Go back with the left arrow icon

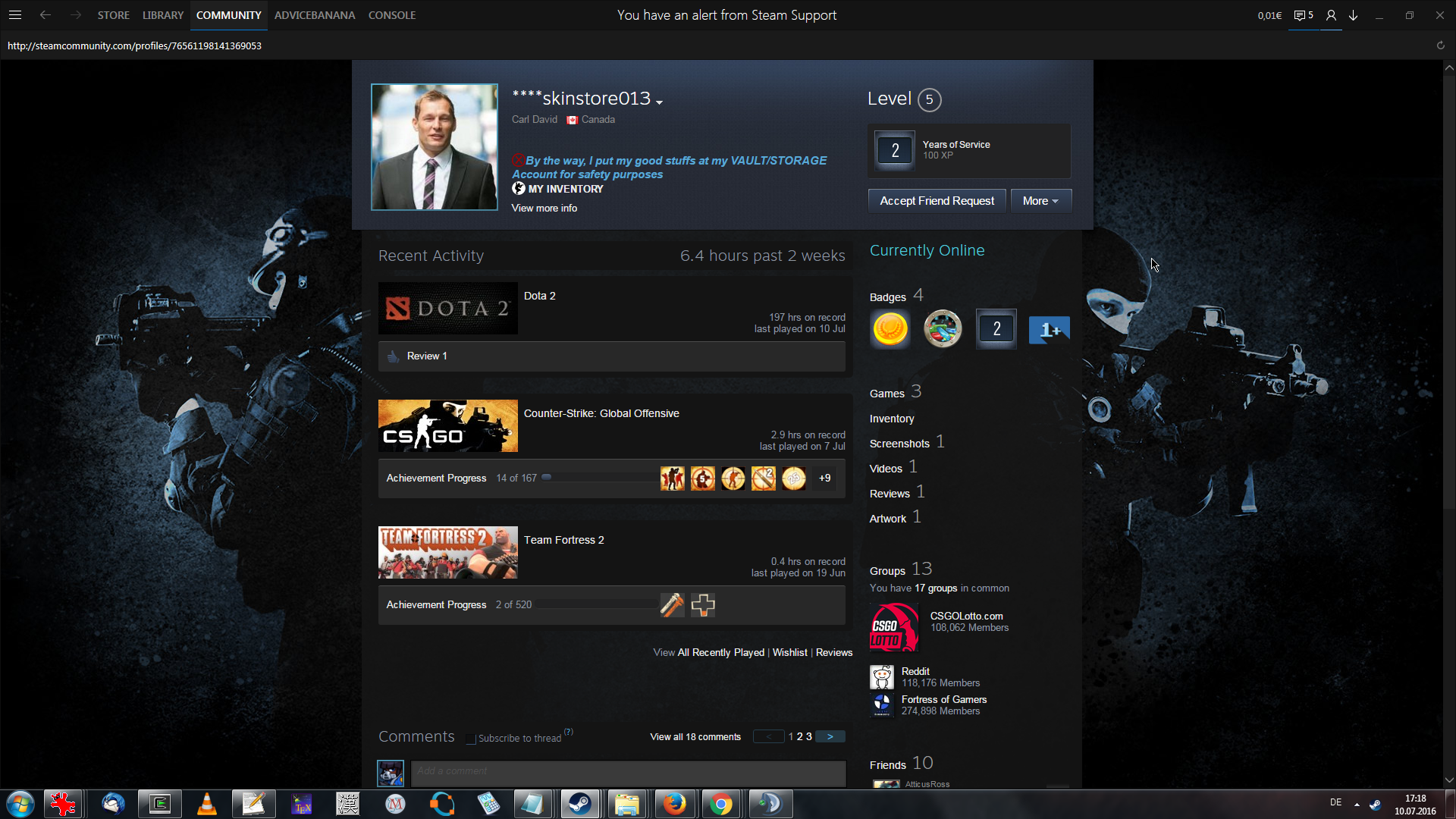45,15
